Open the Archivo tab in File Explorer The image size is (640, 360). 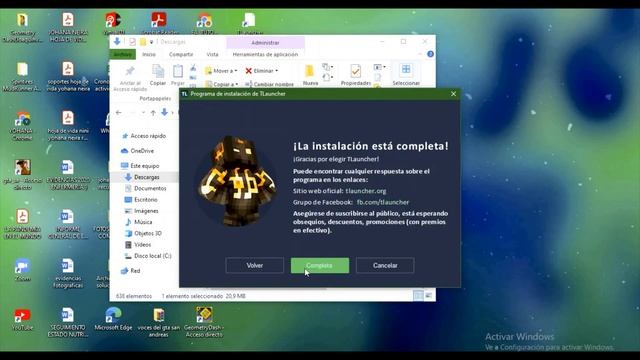click(x=122, y=54)
